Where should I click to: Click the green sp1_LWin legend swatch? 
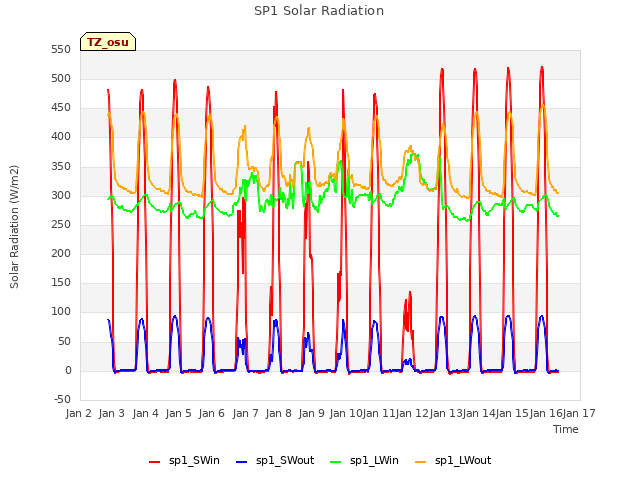click(335, 462)
